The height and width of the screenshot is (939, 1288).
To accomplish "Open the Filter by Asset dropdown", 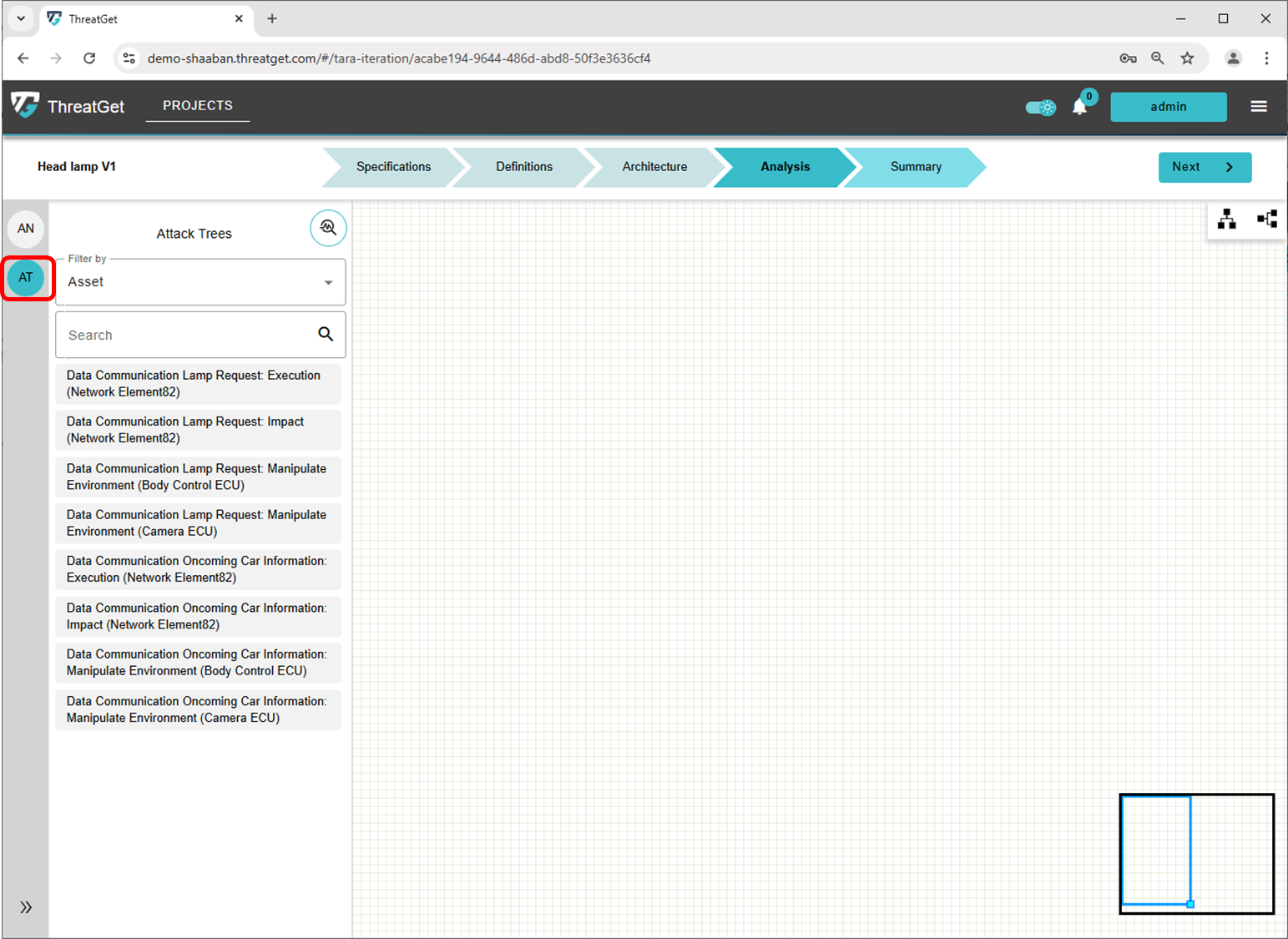I will (200, 282).
